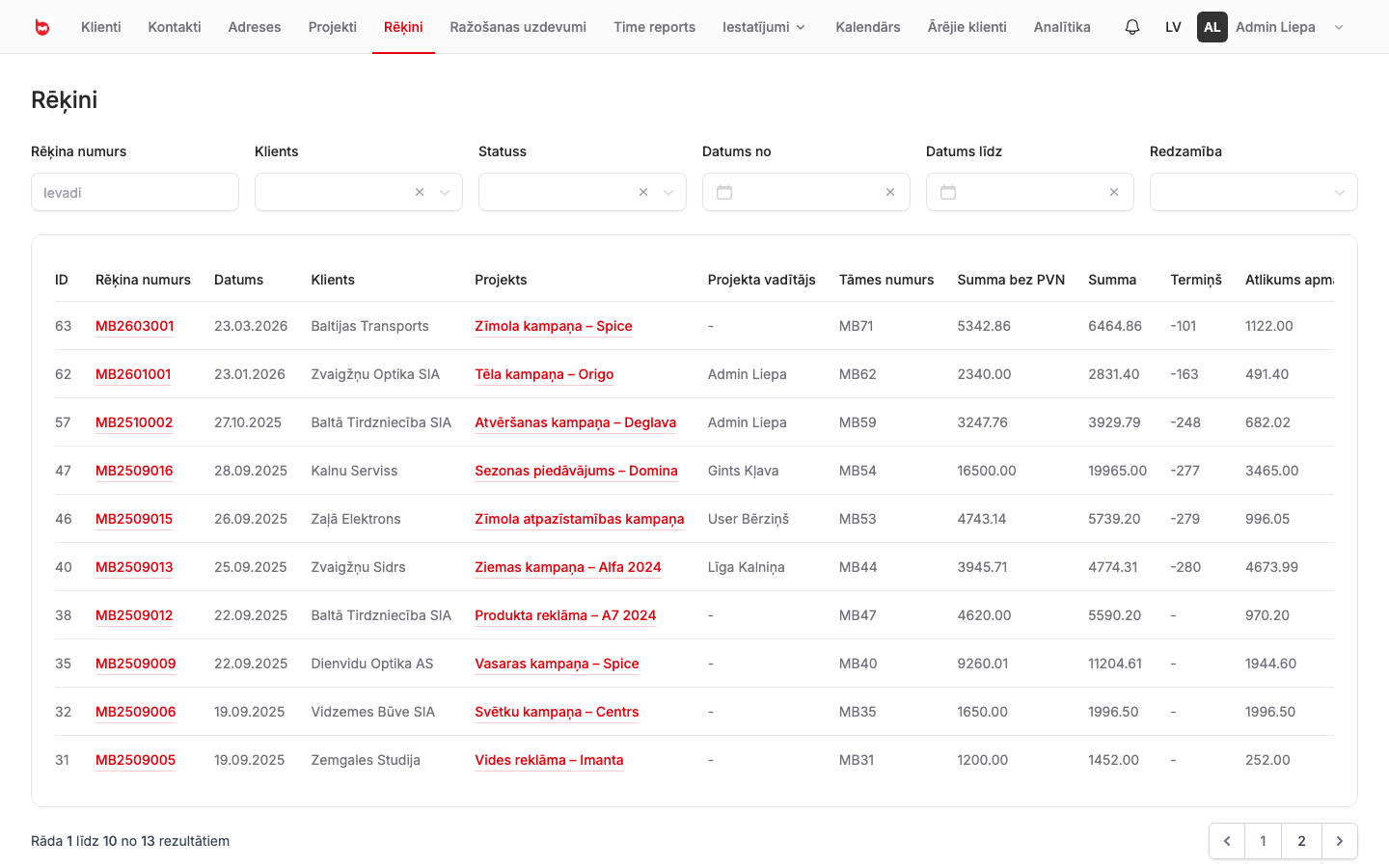
Task: Go to page 2
Action: tap(1301, 841)
